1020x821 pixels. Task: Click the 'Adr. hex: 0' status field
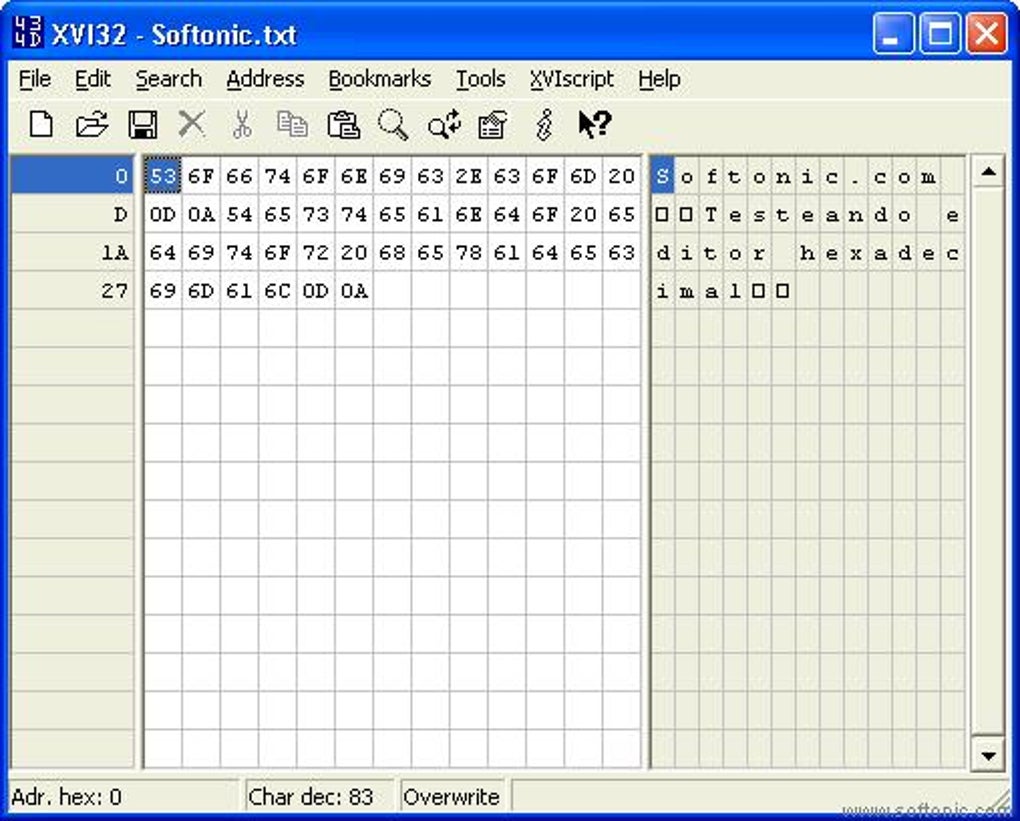click(x=124, y=796)
